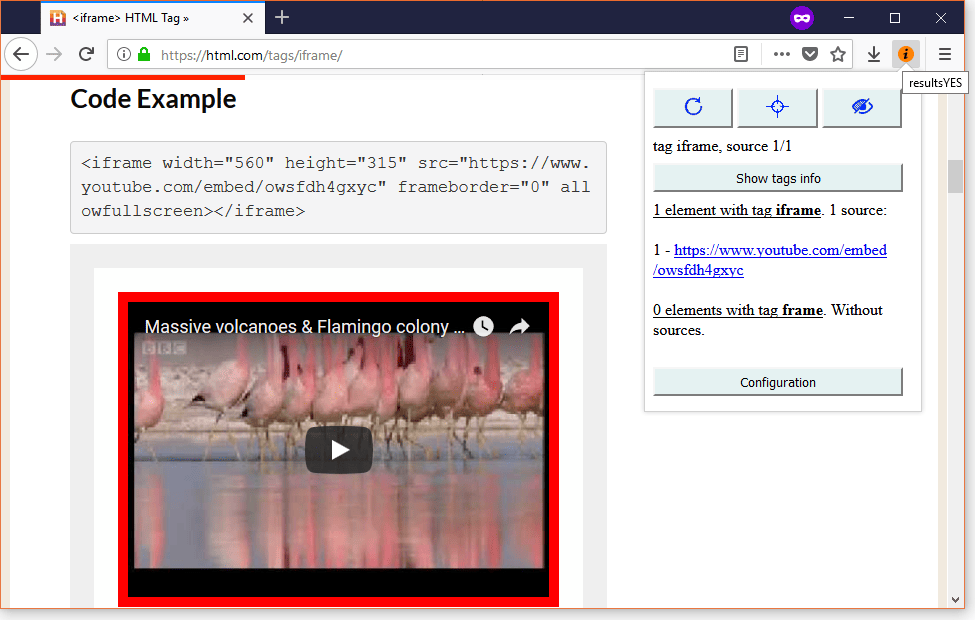
Task: Click the Watch later clock icon on video
Action: click(x=483, y=326)
